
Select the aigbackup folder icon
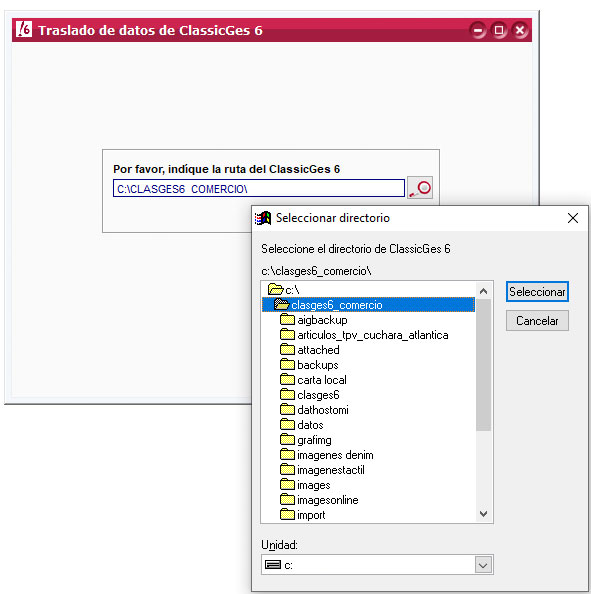(x=287, y=319)
